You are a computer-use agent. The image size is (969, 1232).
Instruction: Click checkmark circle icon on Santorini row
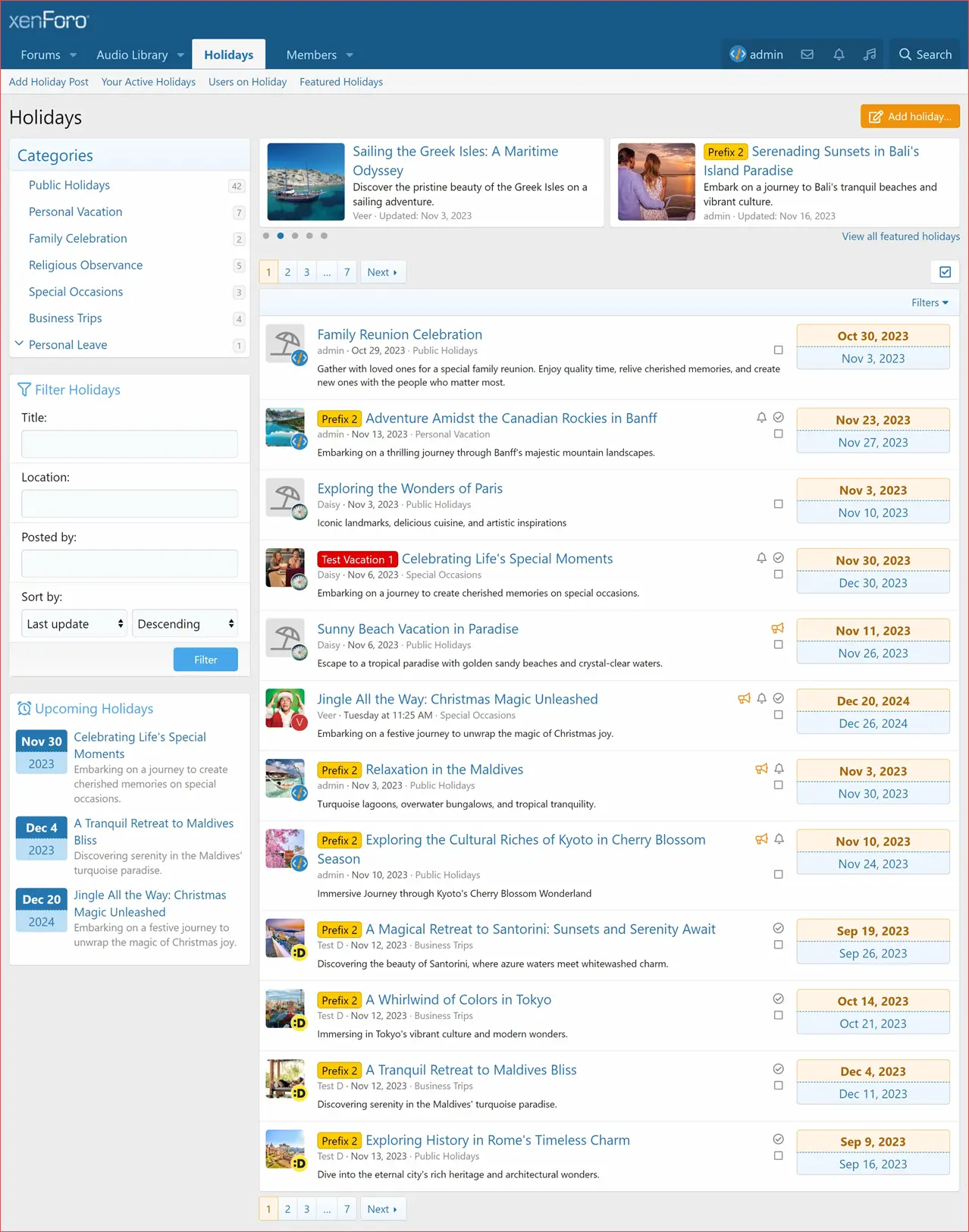pos(778,929)
